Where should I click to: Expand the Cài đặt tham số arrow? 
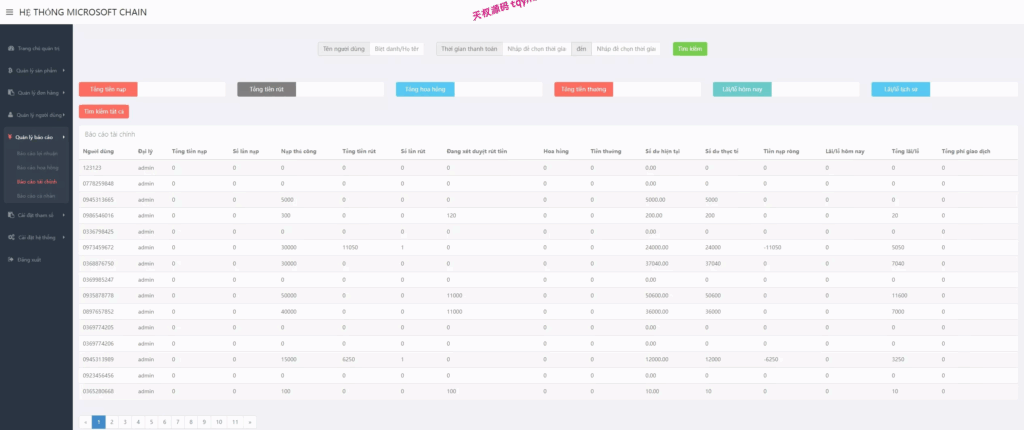[x=63, y=215]
